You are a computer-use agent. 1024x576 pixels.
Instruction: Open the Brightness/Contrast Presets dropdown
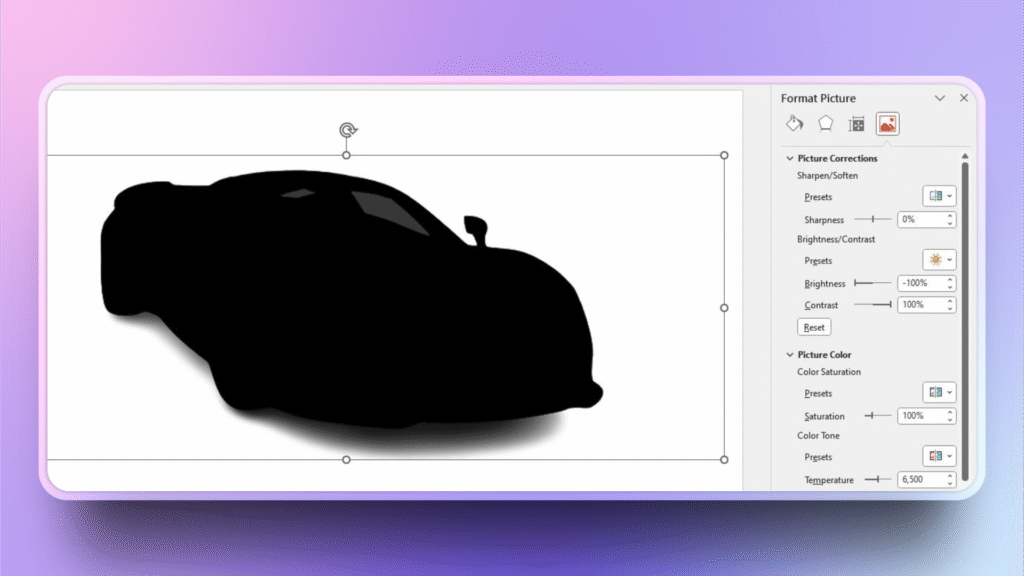click(x=939, y=260)
